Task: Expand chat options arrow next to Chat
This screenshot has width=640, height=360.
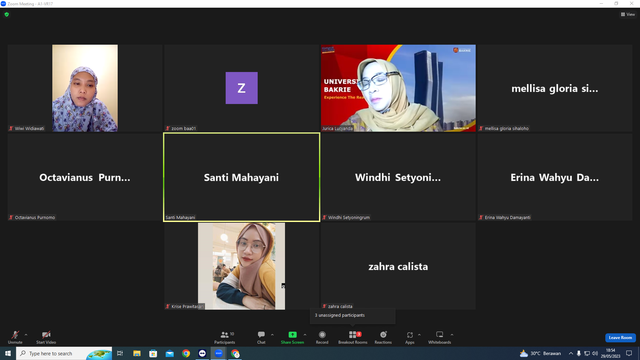Action: (272, 335)
